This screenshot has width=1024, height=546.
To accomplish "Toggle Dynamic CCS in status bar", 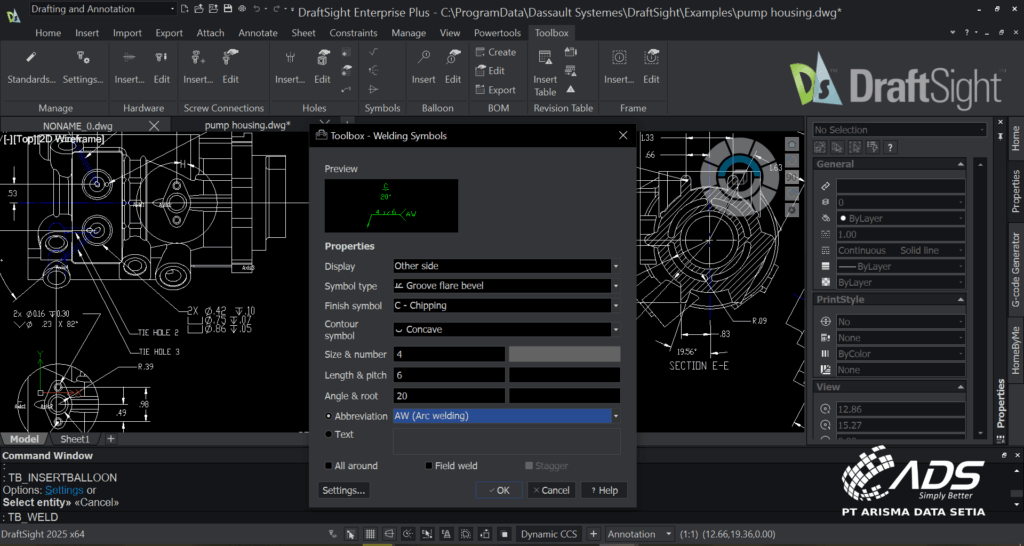I will pos(549,534).
